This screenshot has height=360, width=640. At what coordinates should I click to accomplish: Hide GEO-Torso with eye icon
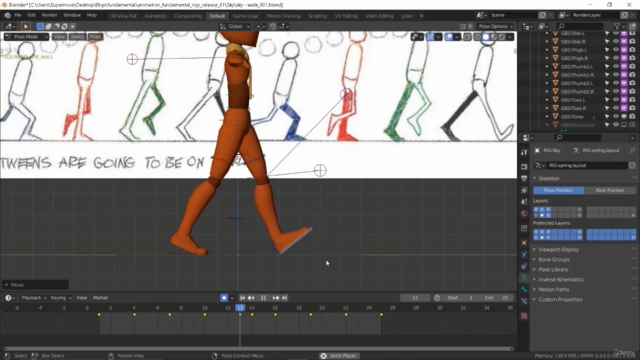[x=616, y=116]
